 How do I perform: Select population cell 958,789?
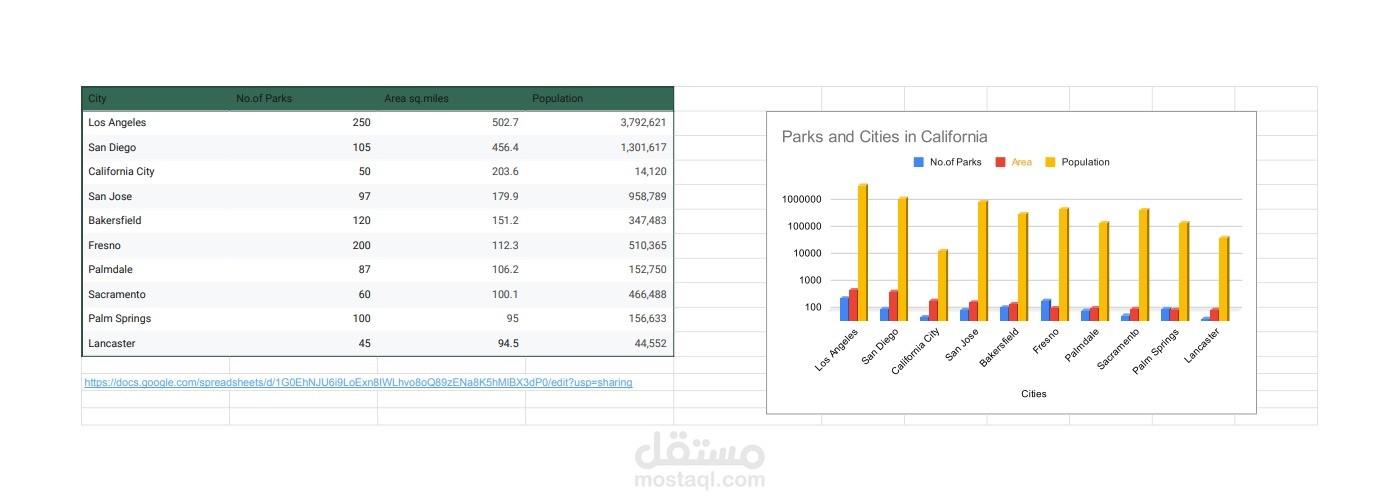tap(647, 196)
